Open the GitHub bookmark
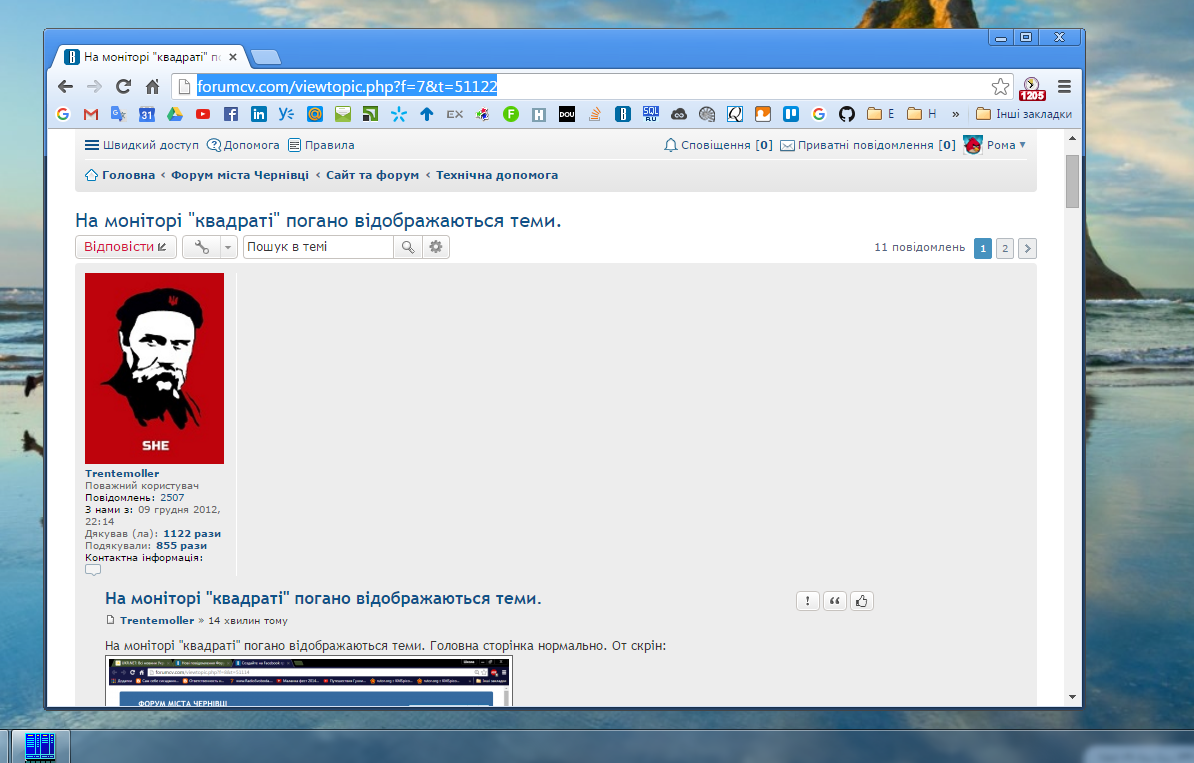Image resolution: width=1194 pixels, height=763 pixels. coord(847,114)
